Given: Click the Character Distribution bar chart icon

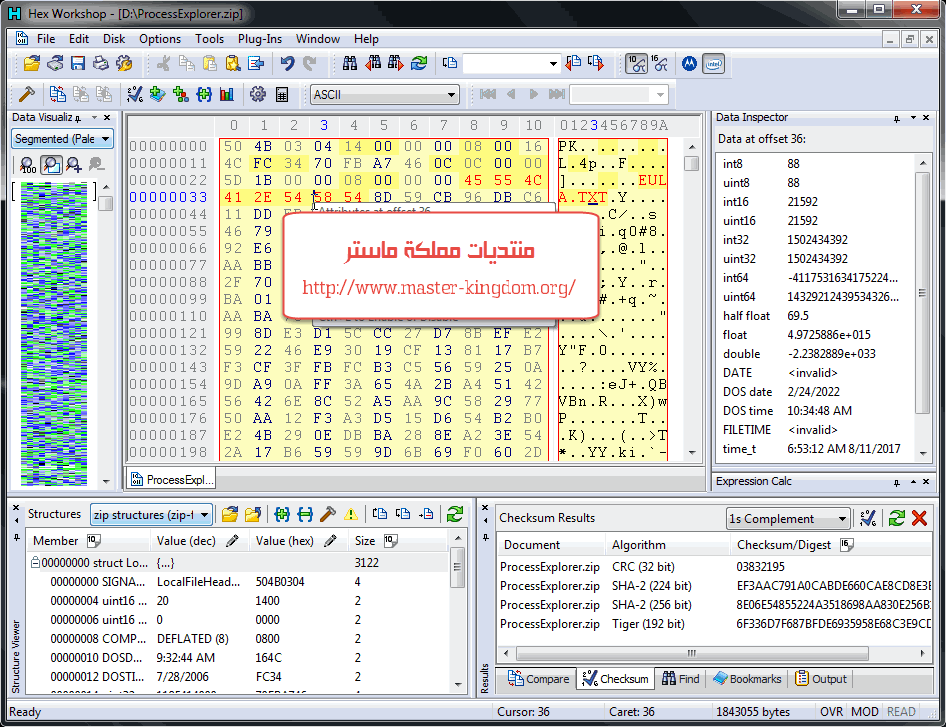Looking at the screenshot, I should click(x=227, y=94).
